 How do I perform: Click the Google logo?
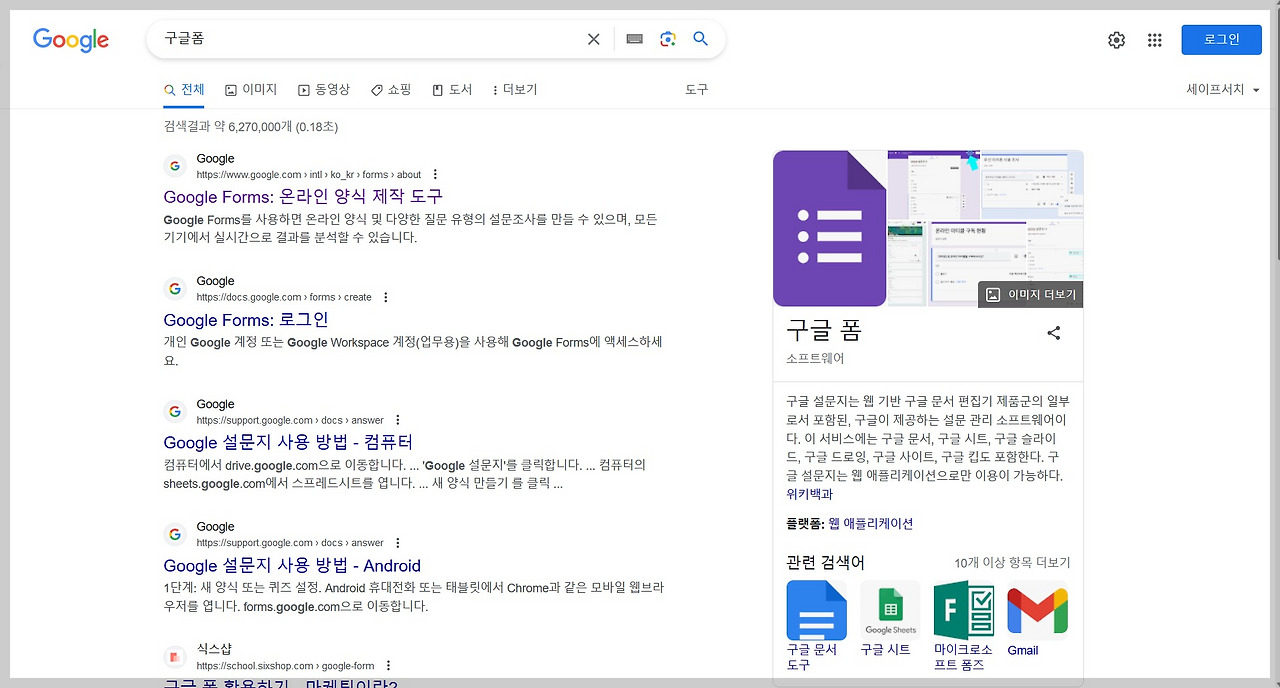pos(71,39)
